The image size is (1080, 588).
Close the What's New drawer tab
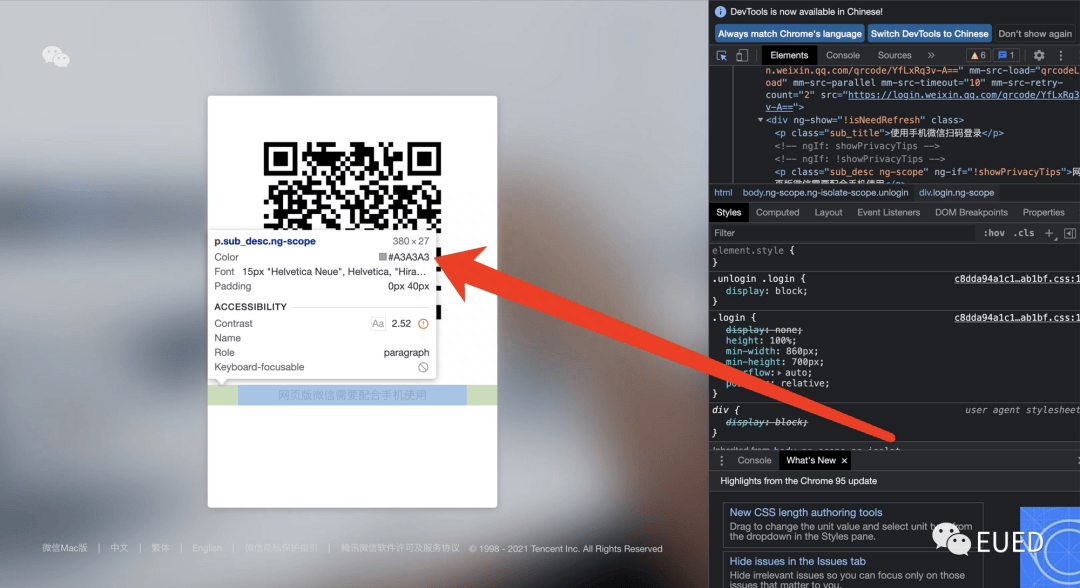[844, 461]
